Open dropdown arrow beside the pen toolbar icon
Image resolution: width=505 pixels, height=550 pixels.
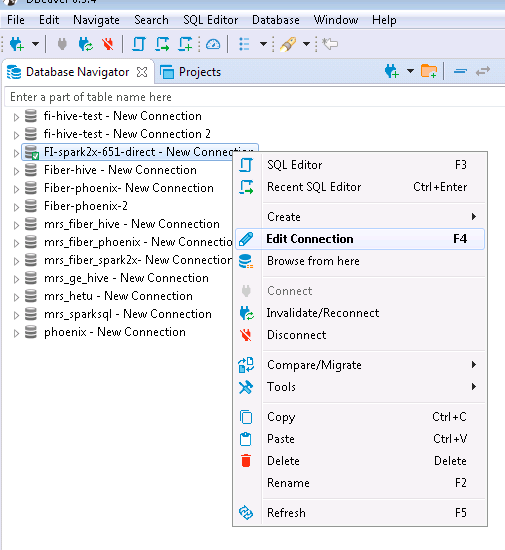click(x=307, y=44)
